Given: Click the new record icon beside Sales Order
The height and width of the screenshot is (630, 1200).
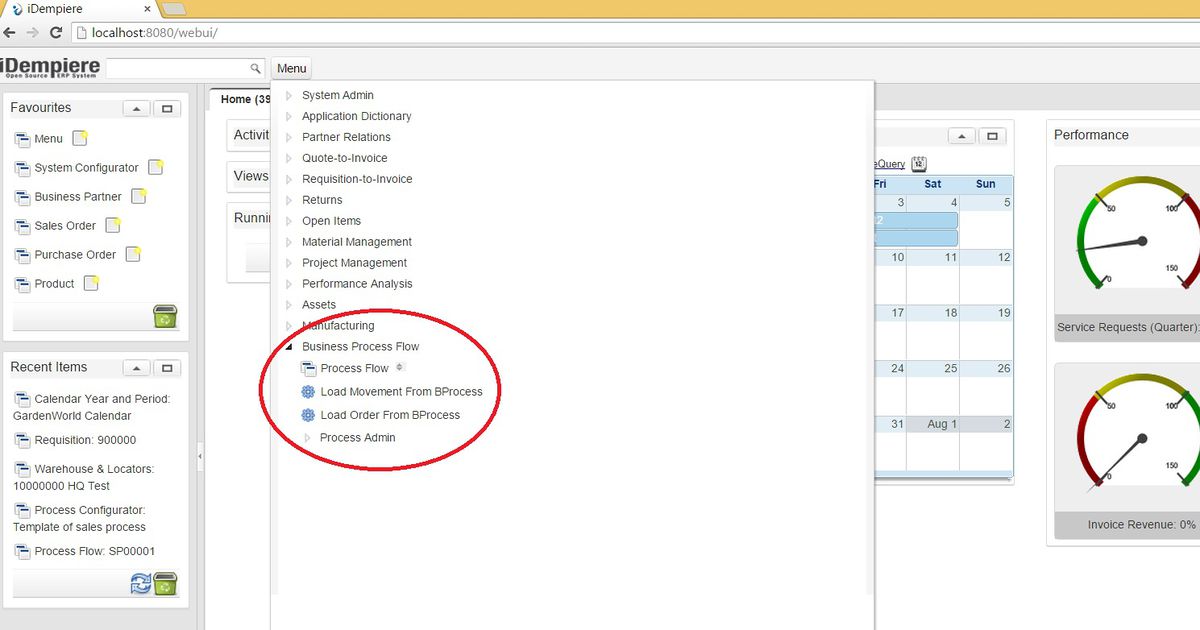Looking at the screenshot, I should click(113, 226).
